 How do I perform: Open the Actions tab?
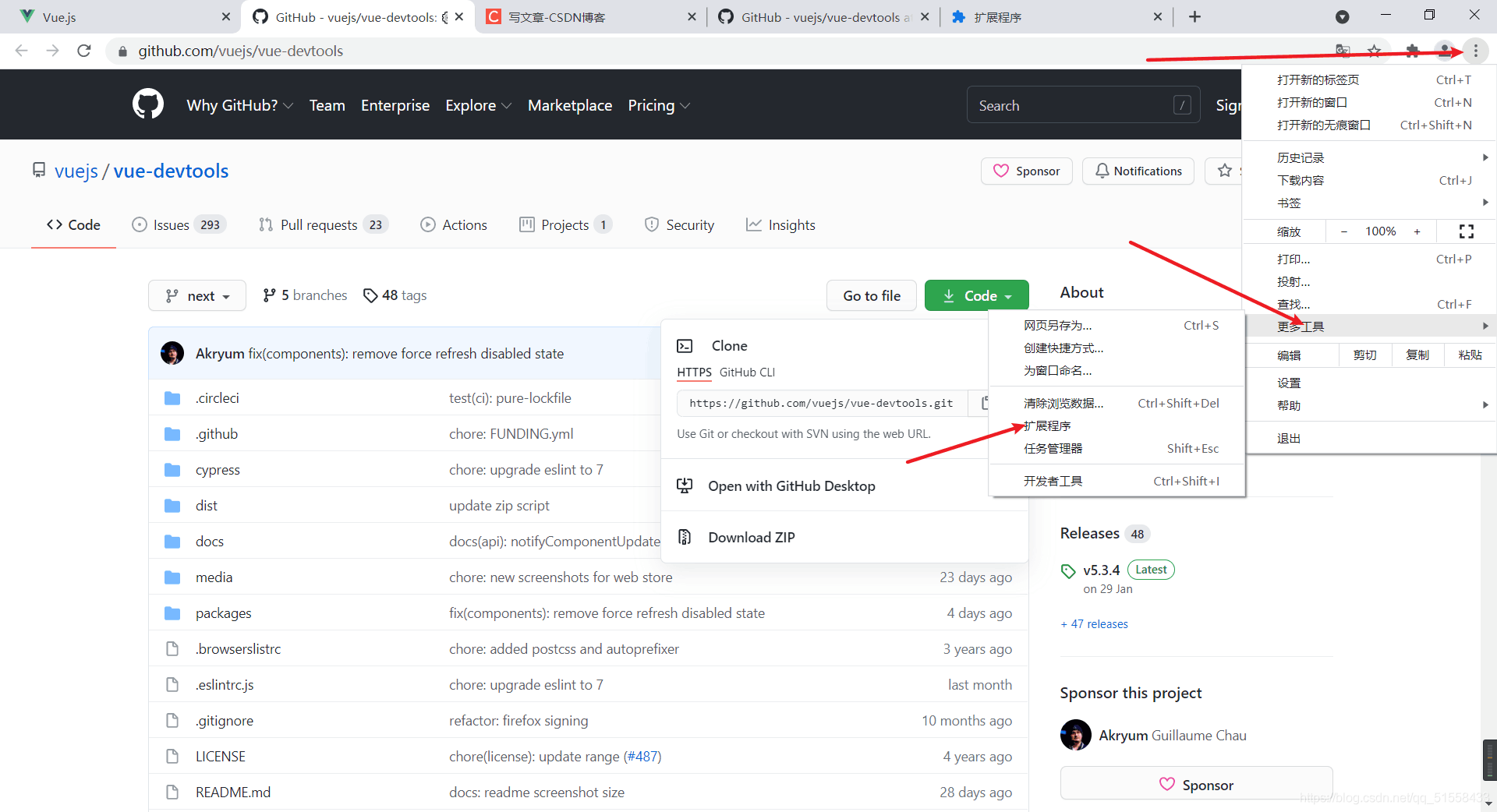[x=454, y=225]
